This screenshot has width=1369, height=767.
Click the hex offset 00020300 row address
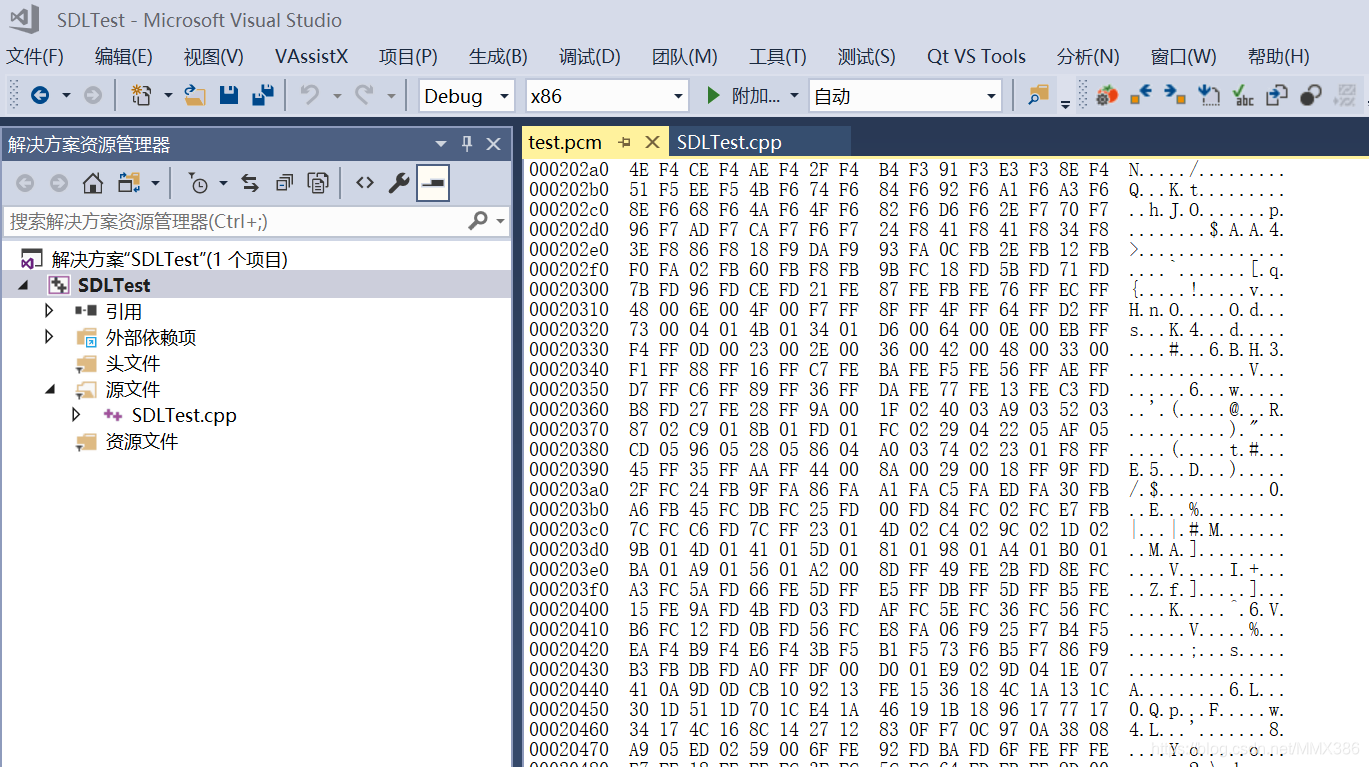point(568,289)
